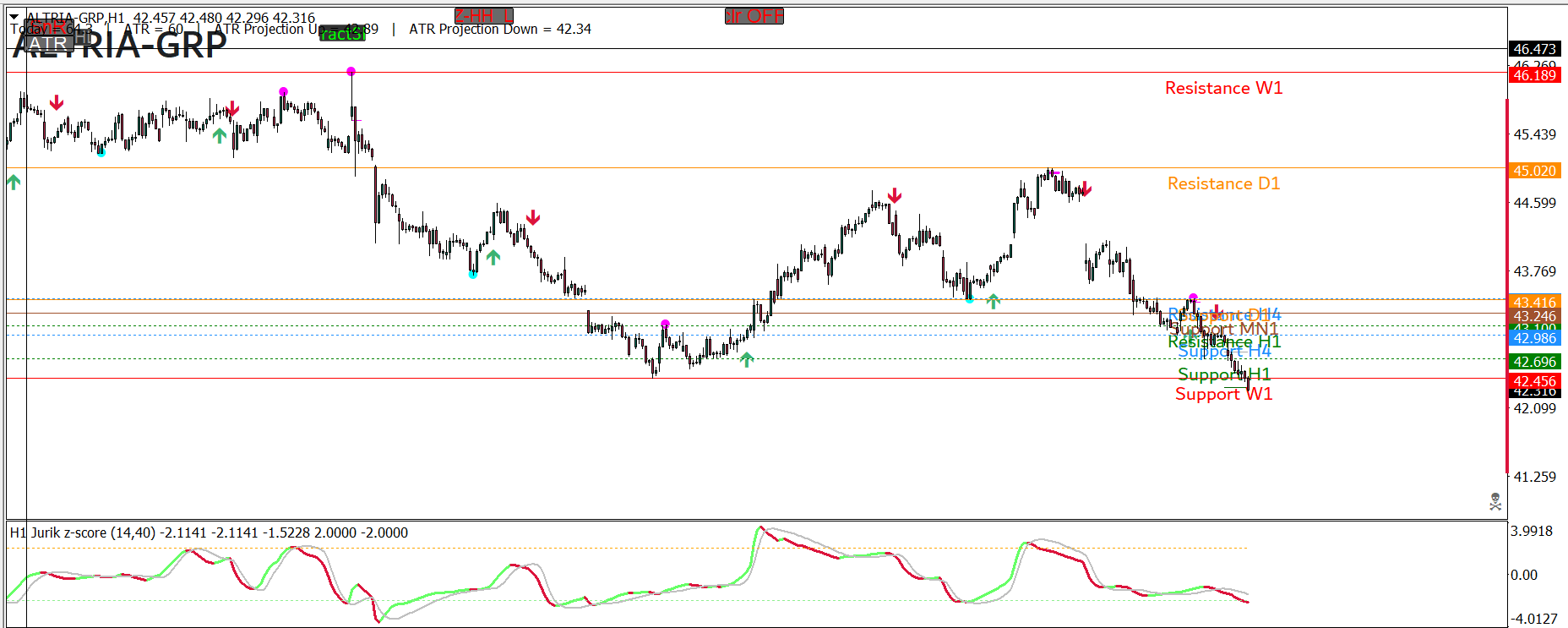Click the ATR Projection Down = 42.34 text

[500, 29]
